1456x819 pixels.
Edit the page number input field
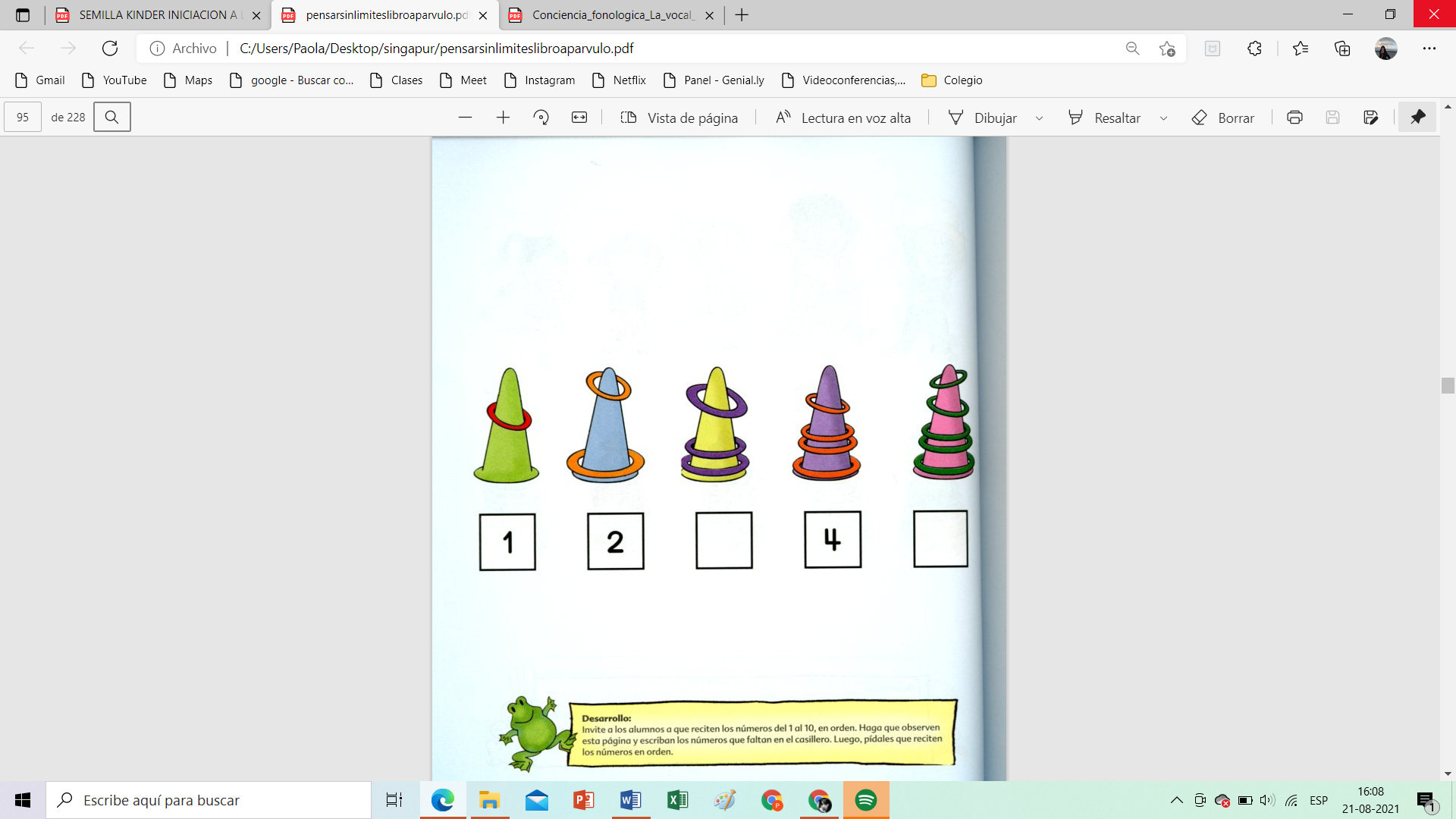pos(22,117)
